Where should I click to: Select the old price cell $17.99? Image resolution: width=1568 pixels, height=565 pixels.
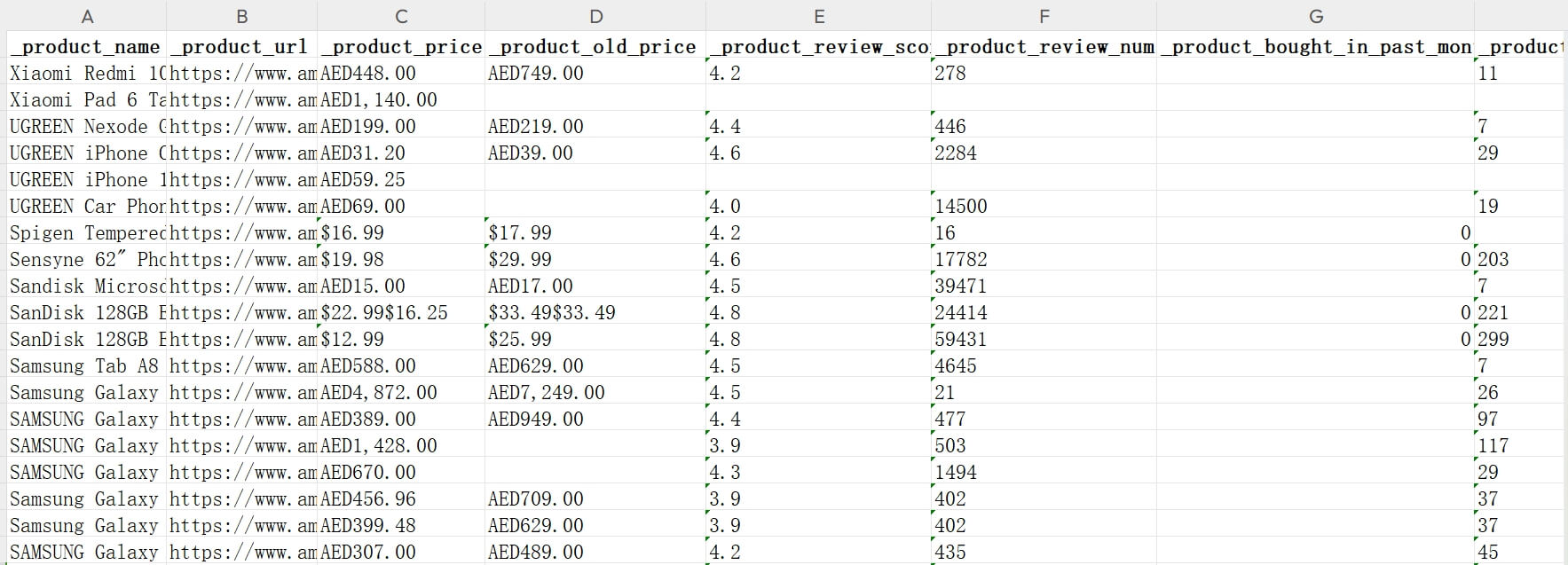(x=596, y=232)
